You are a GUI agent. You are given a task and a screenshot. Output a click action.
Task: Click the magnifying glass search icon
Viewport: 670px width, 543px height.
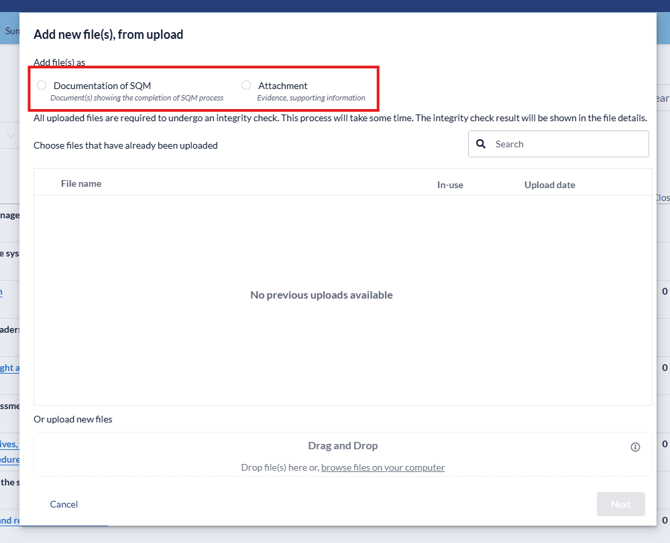481,144
